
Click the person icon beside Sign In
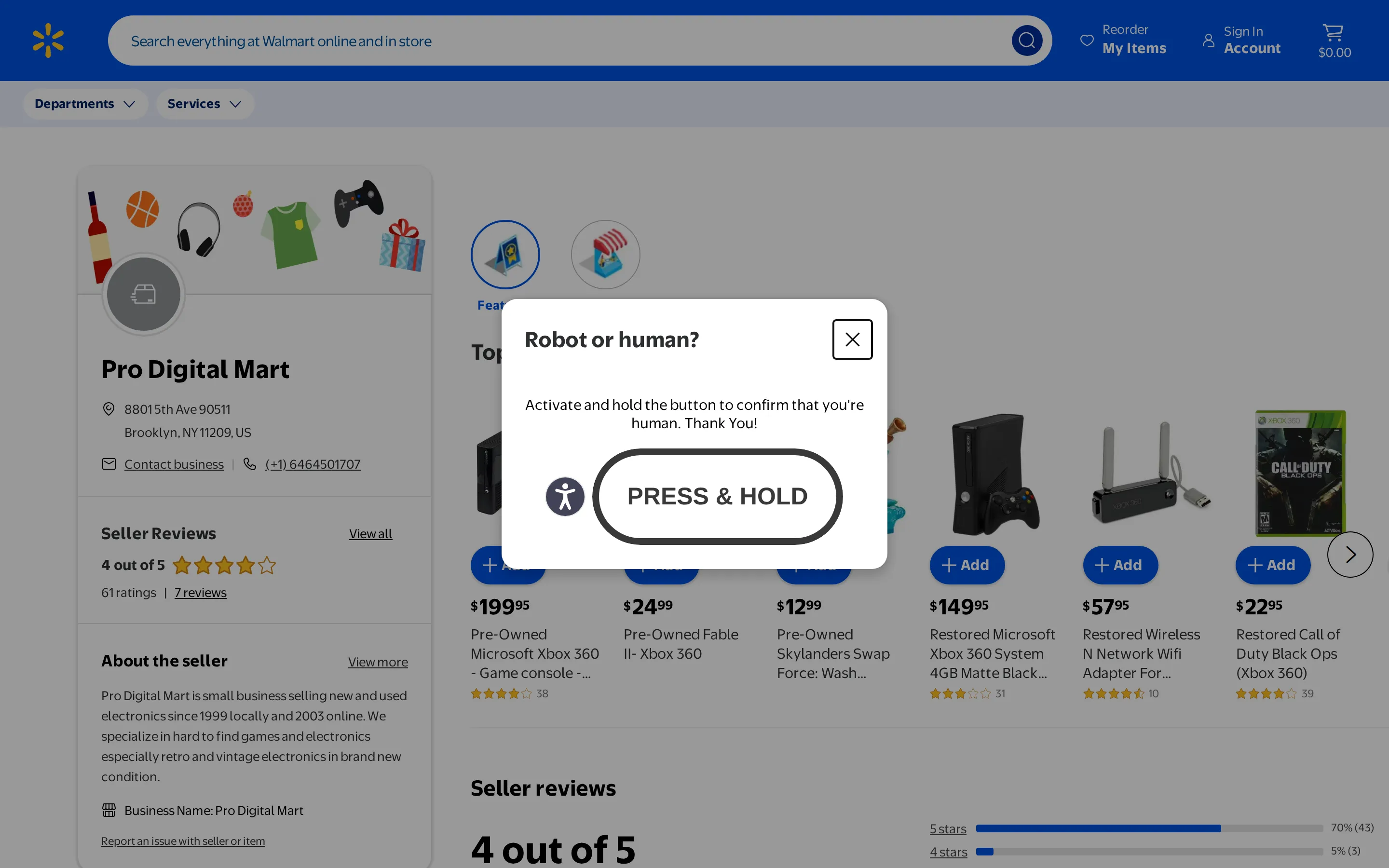1208,41
